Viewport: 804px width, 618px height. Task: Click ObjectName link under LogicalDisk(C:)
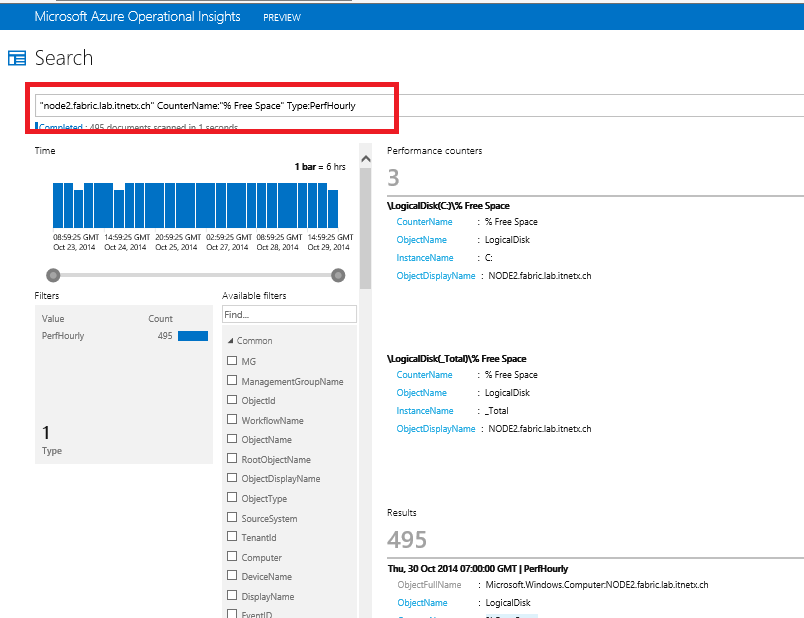click(421, 240)
